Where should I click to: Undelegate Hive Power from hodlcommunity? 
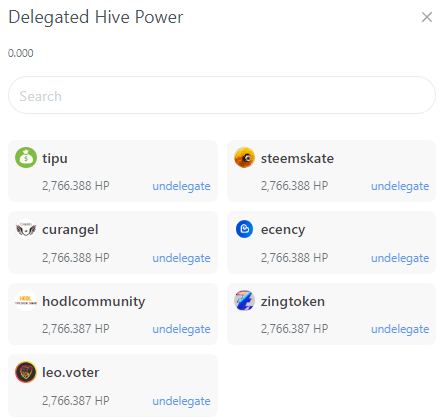click(181, 329)
